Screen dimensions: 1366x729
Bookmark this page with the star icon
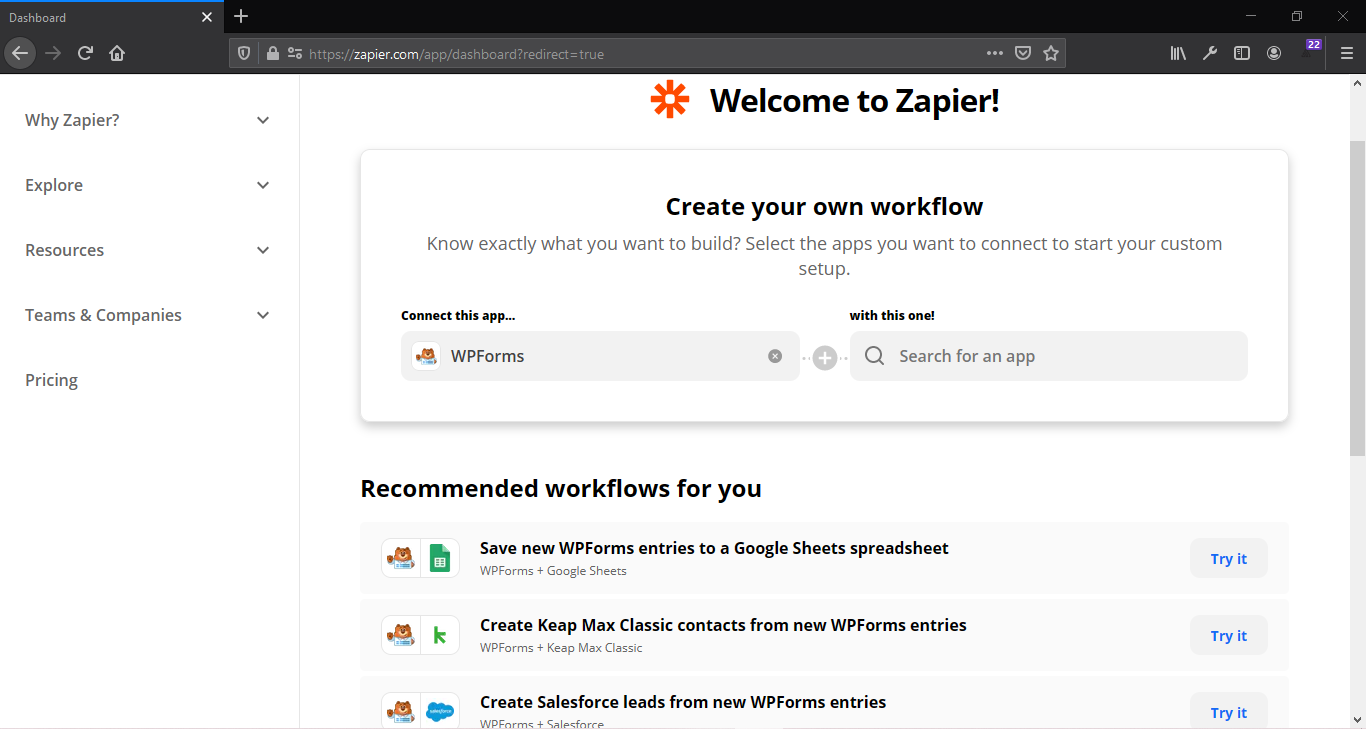(1051, 54)
